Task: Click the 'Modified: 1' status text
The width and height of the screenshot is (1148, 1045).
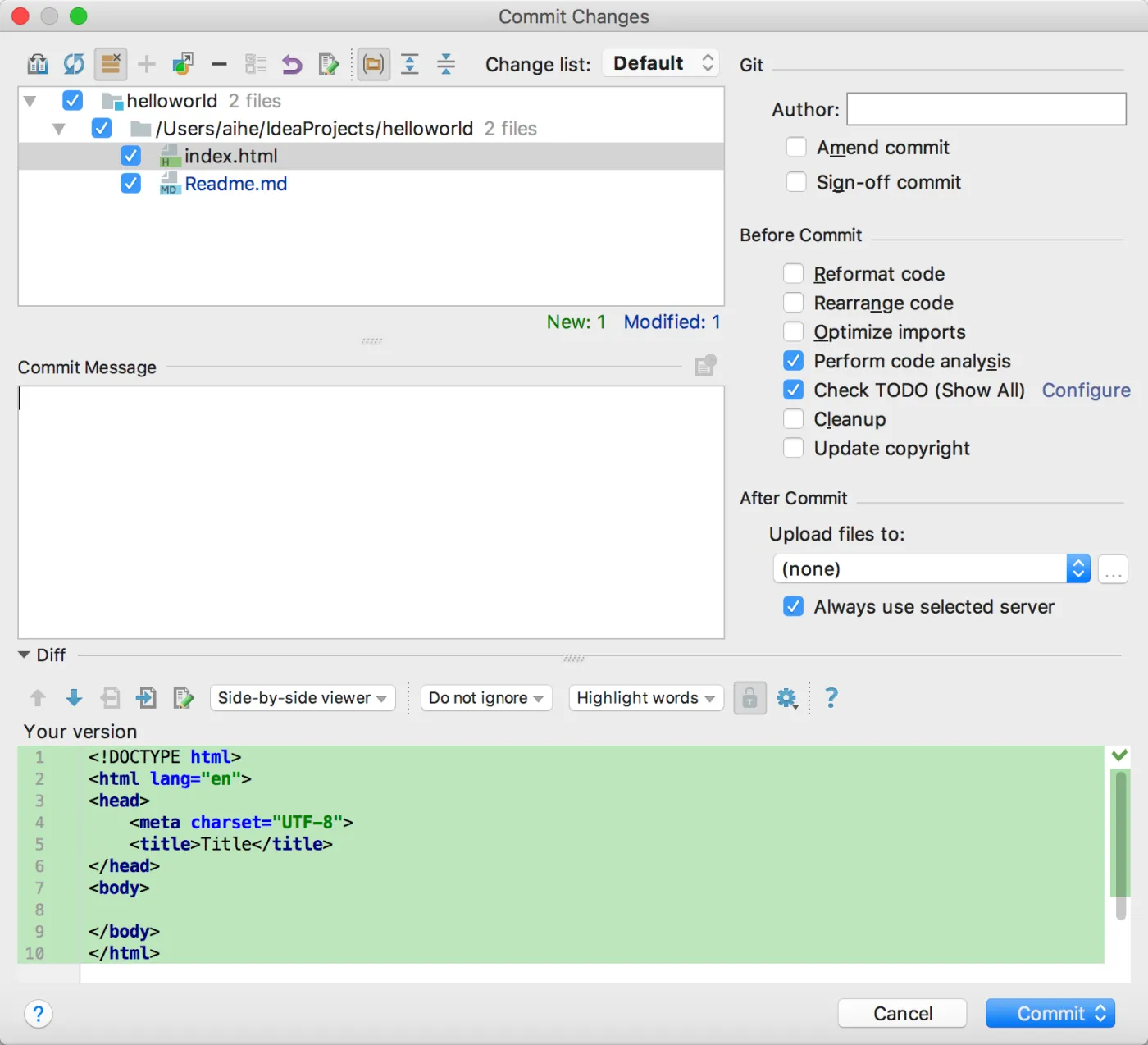Action: click(672, 322)
